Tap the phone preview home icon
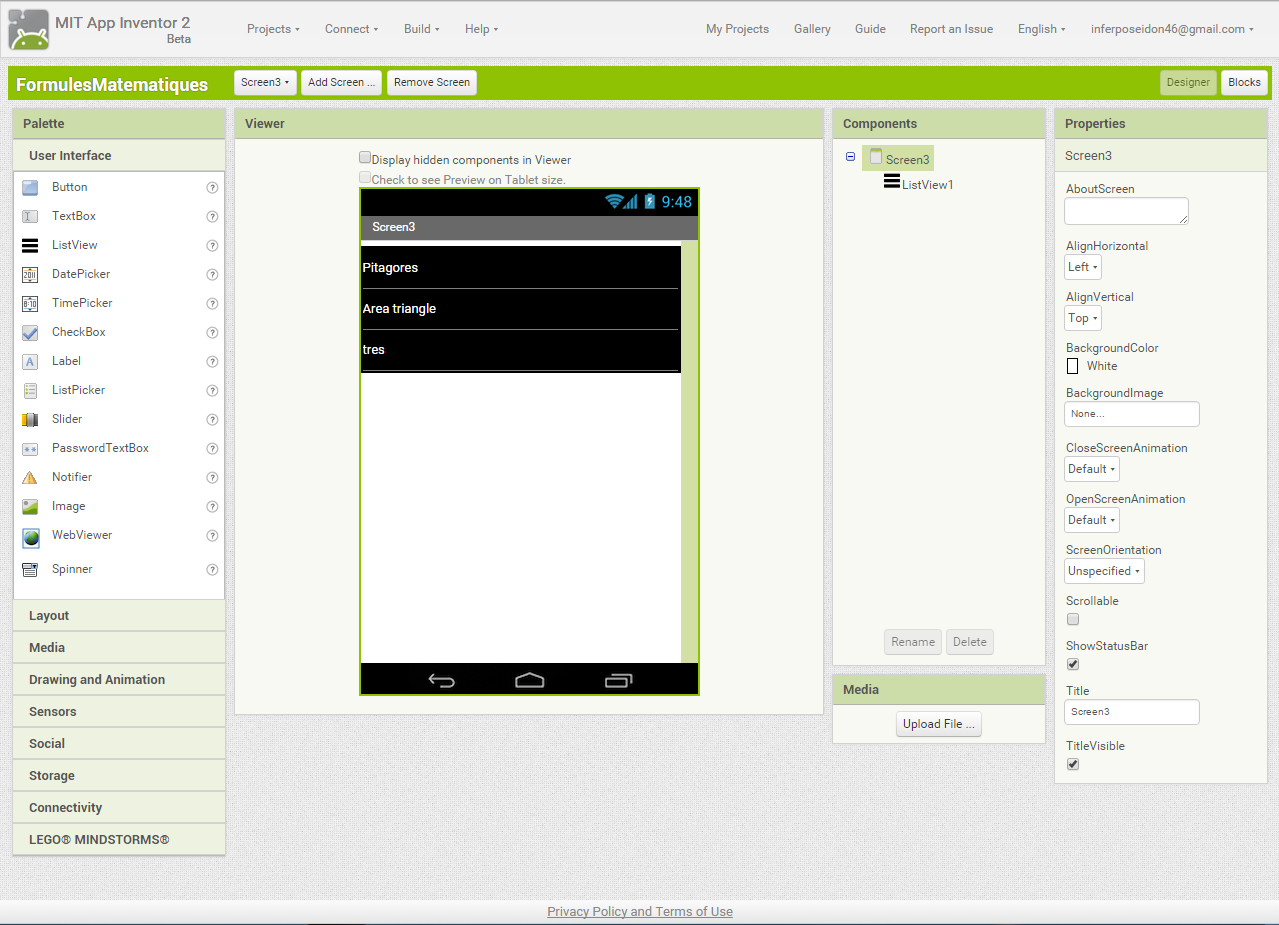Viewport: 1279px width, 925px height. (x=529, y=680)
